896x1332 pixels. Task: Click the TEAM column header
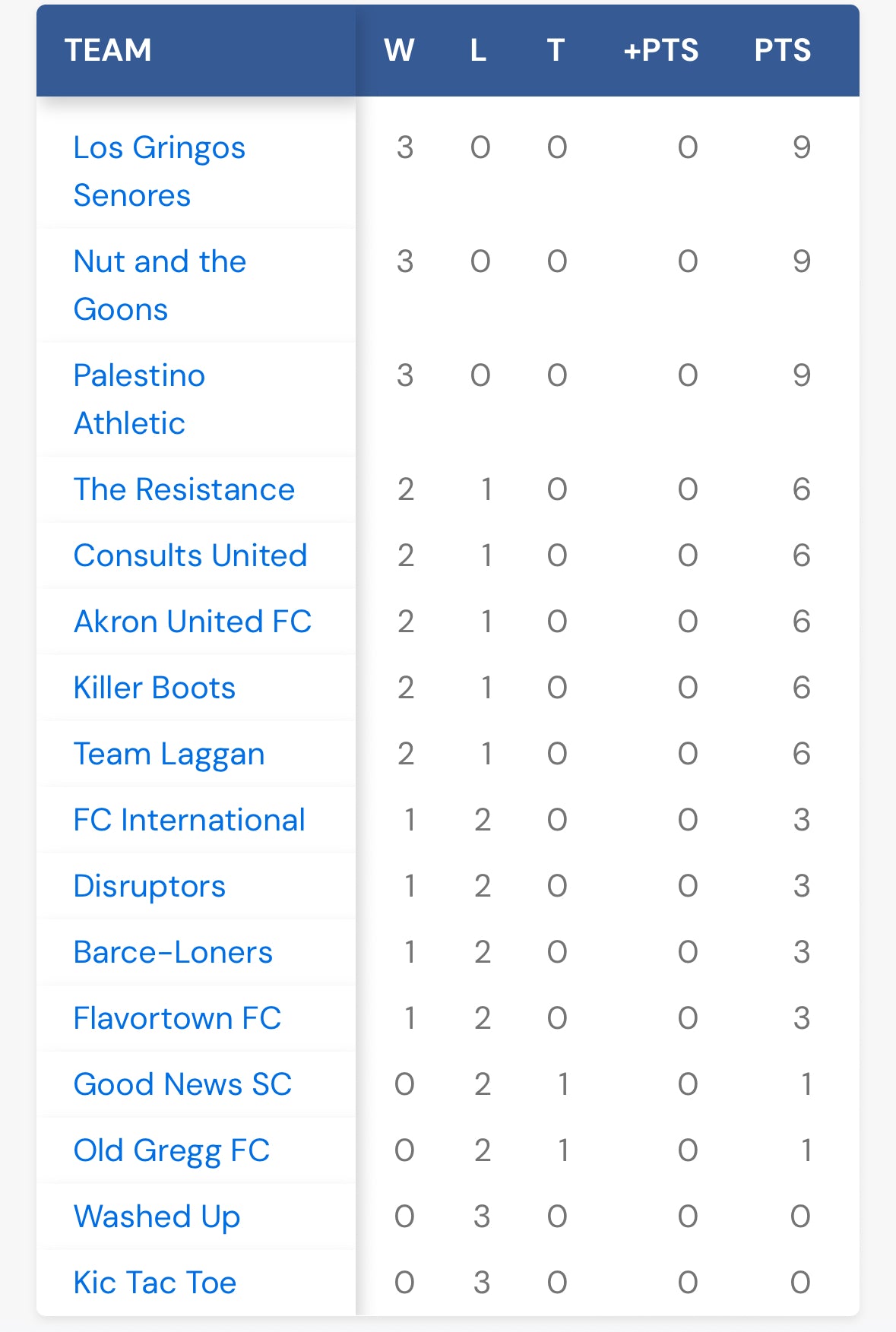click(108, 50)
